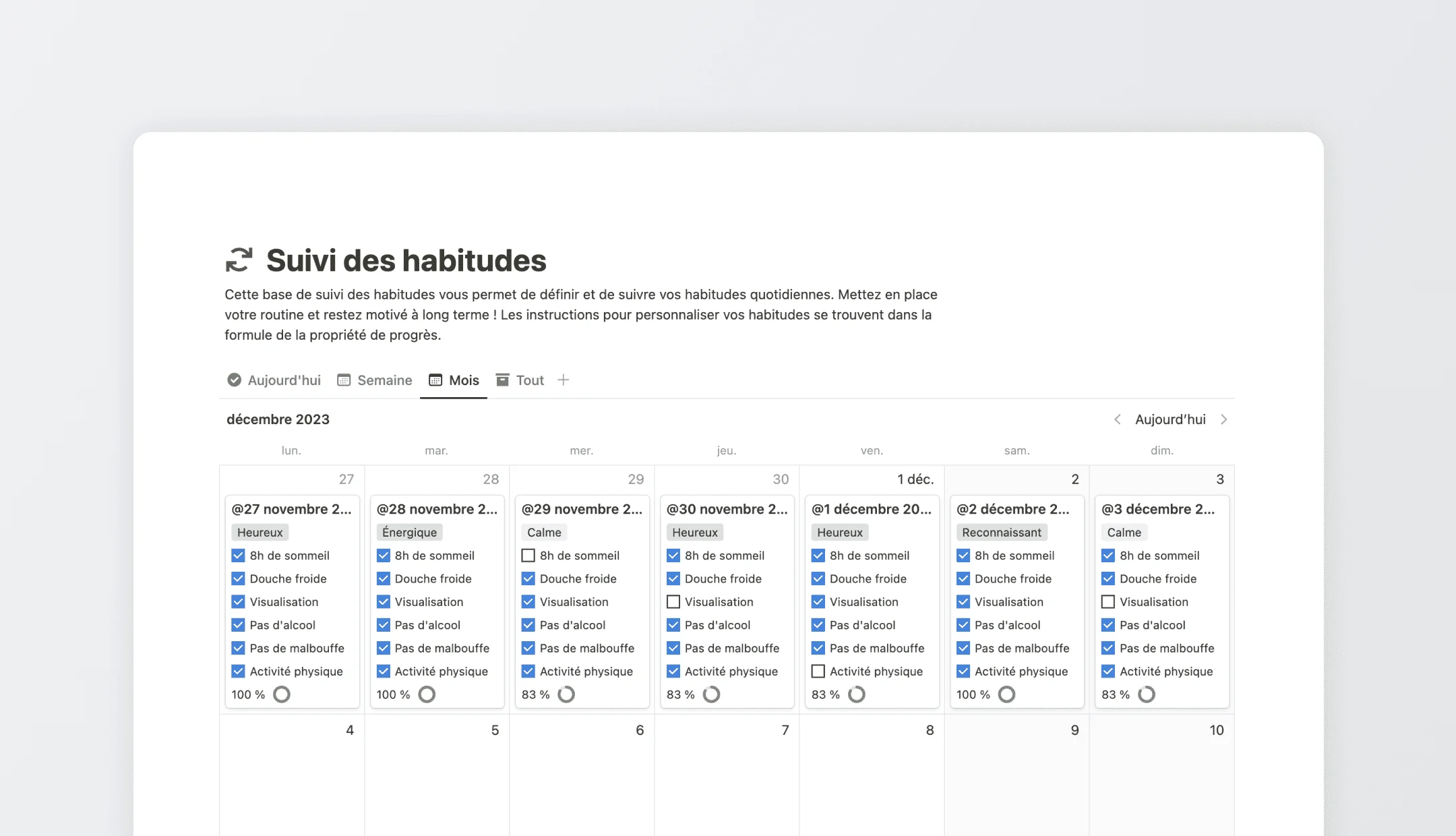This screenshot has width=1456, height=836.
Task: Click the archive box icon beside Tout
Action: point(502,380)
